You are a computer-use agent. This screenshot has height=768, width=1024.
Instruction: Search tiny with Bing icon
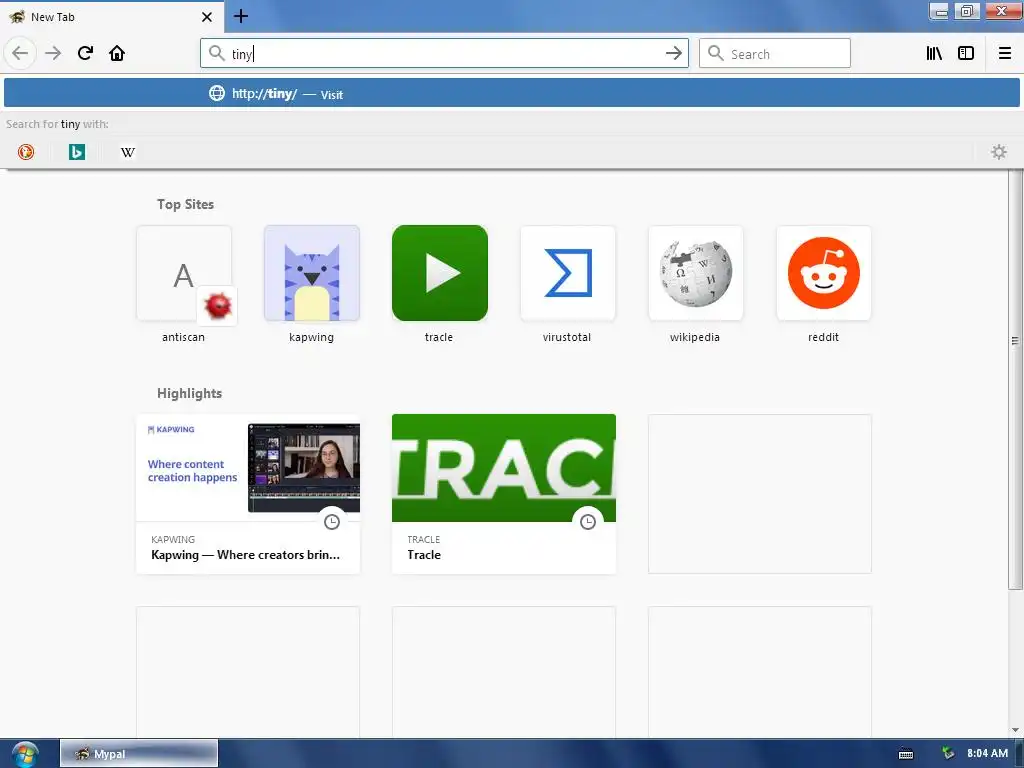(76, 152)
